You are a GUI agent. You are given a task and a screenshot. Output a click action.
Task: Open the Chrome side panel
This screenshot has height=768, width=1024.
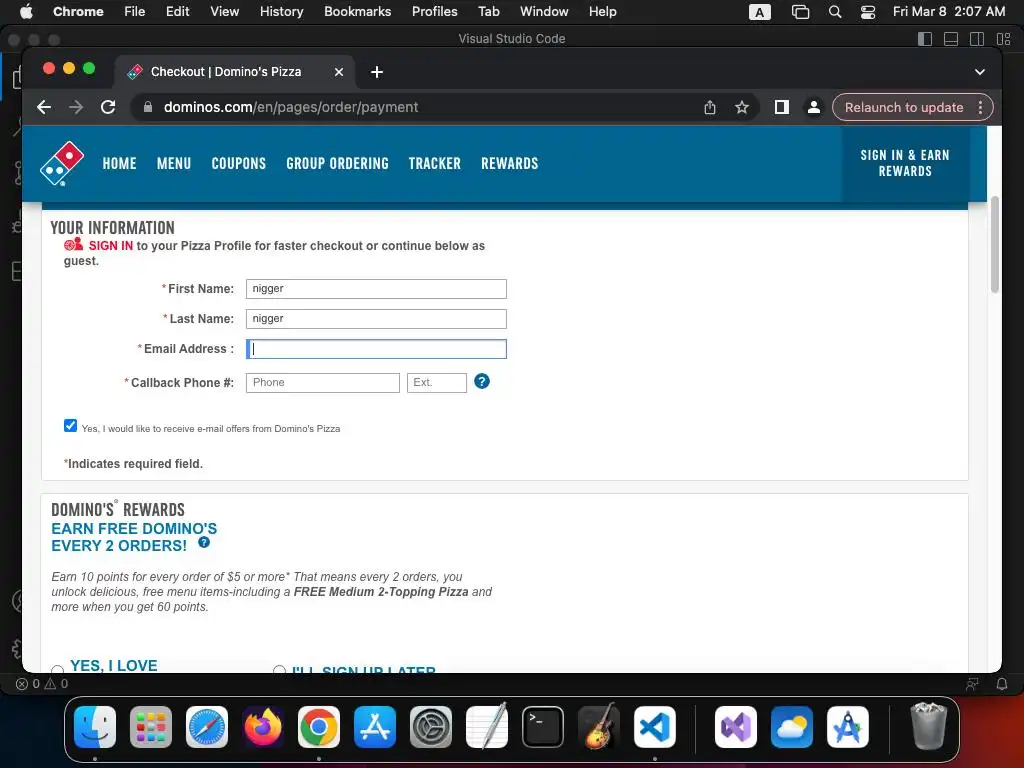782,107
